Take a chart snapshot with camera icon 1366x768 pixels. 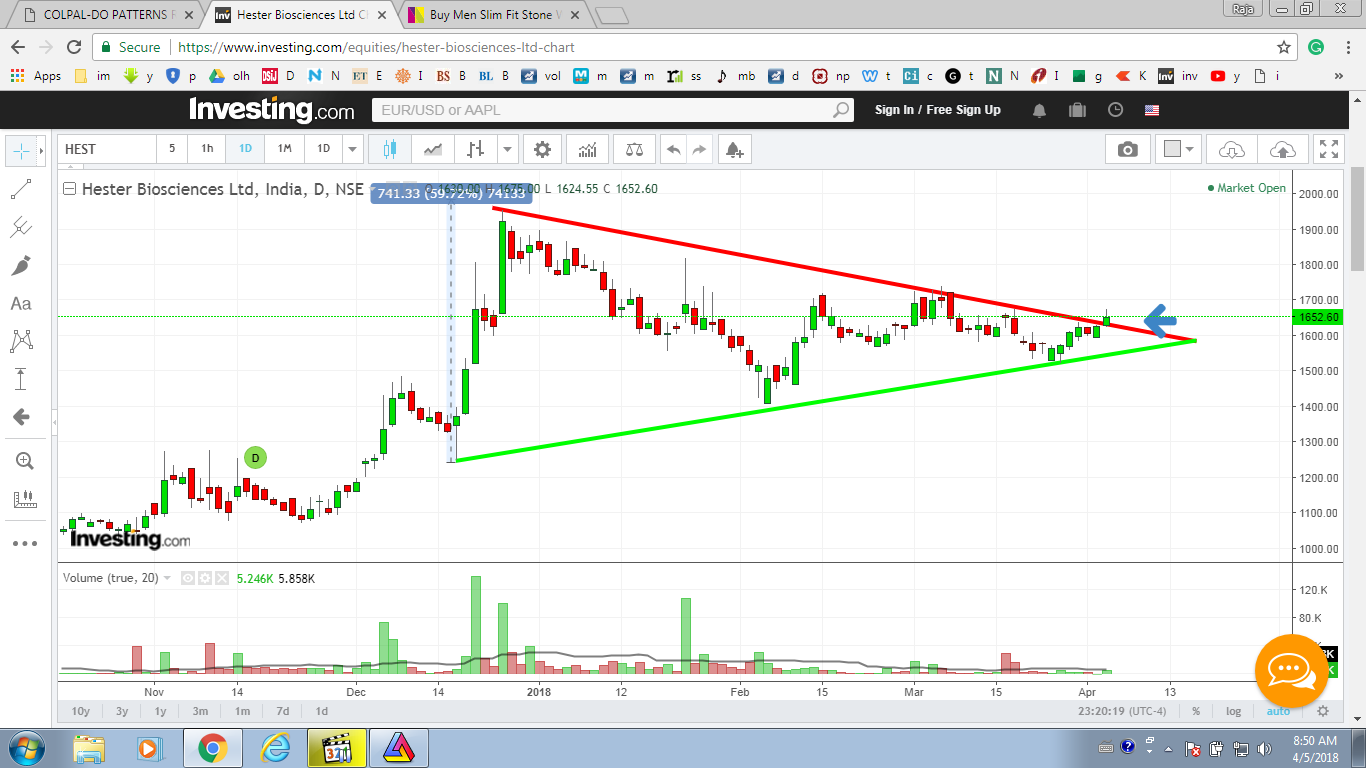pos(1128,149)
